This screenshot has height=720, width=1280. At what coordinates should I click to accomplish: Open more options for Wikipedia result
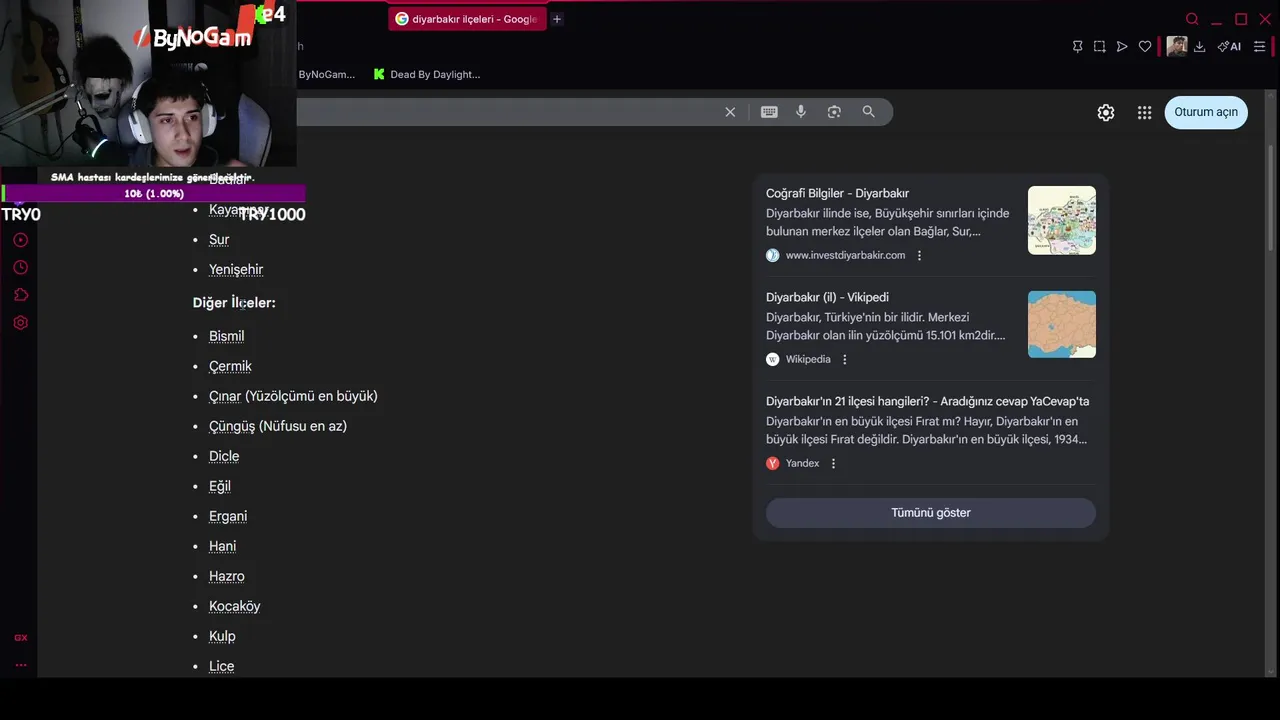click(845, 360)
